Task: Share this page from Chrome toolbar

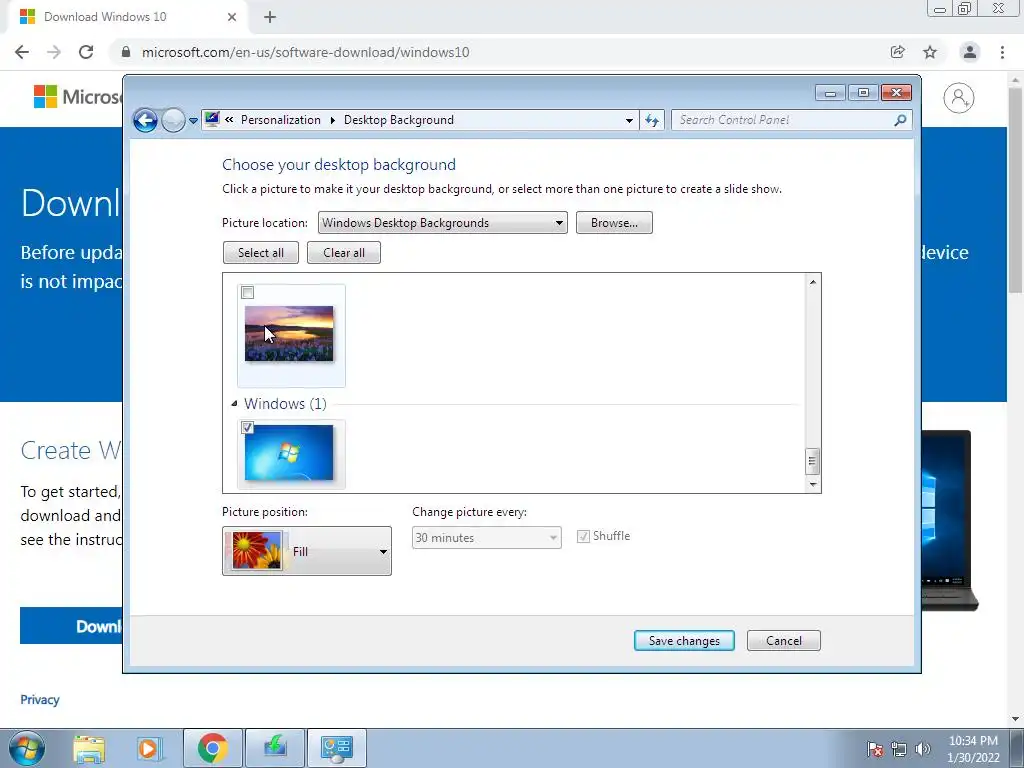Action: tap(897, 52)
